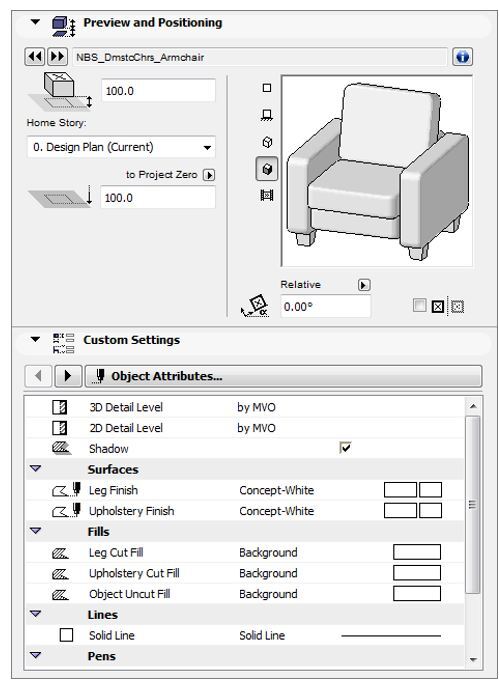Image resolution: width=499 pixels, height=685 pixels.
Task: Select the 3D wireframe preview icon
Action: point(267,142)
